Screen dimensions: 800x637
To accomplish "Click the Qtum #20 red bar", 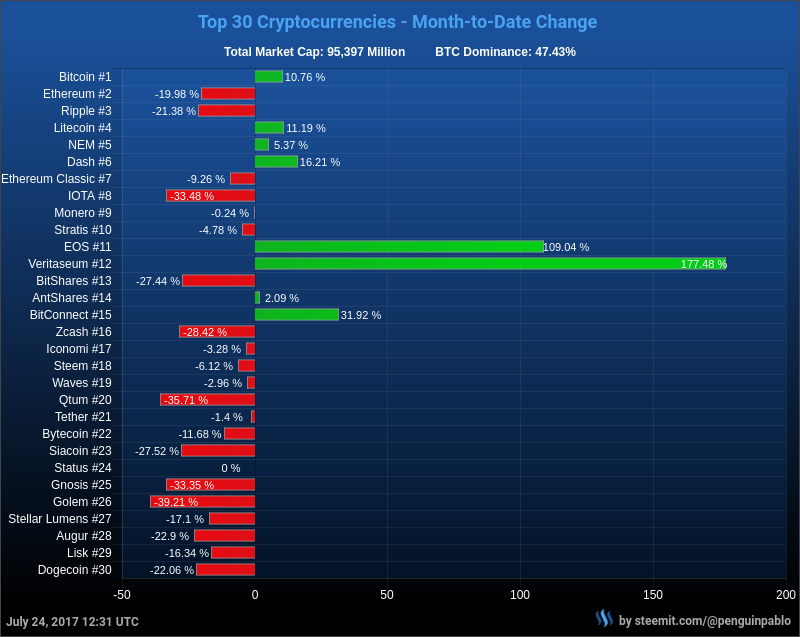I will (208, 400).
